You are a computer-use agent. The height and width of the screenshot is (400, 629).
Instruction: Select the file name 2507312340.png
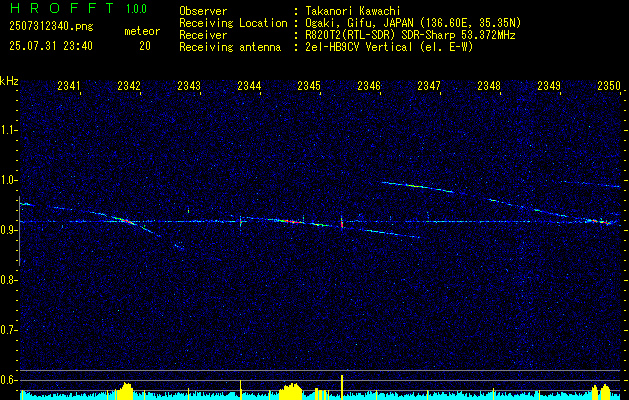(x=51, y=27)
